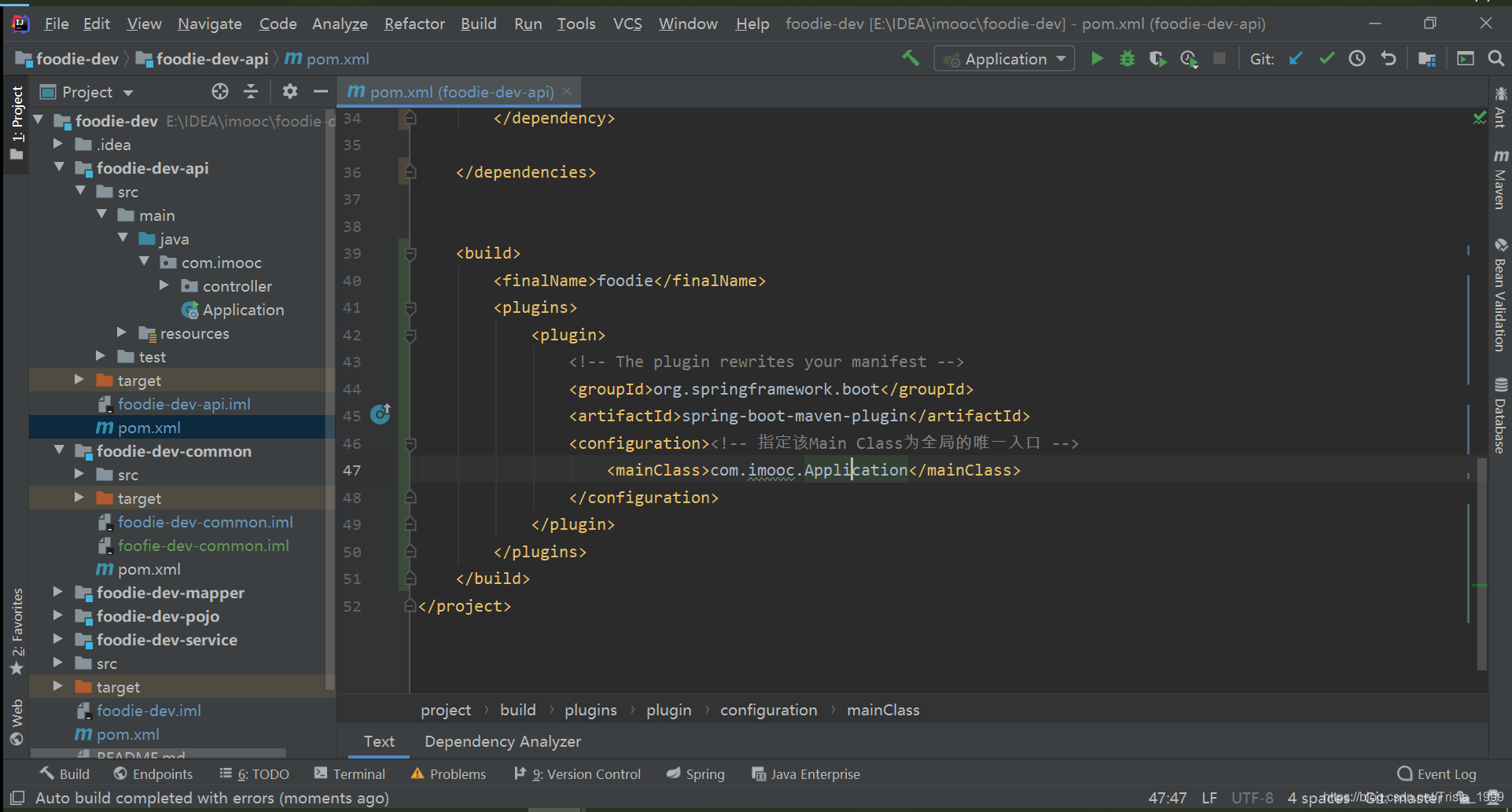
Task: Open the VCS menu
Action: [627, 24]
